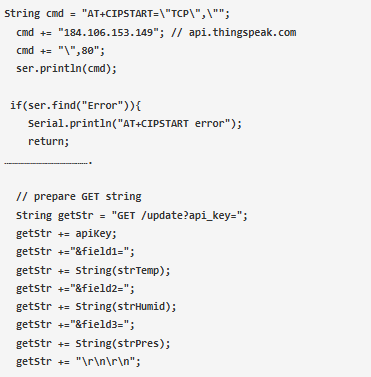Click the Serial.println AT+CIPSTART error line
The width and height of the screenshot is (371, 377).
135,124
